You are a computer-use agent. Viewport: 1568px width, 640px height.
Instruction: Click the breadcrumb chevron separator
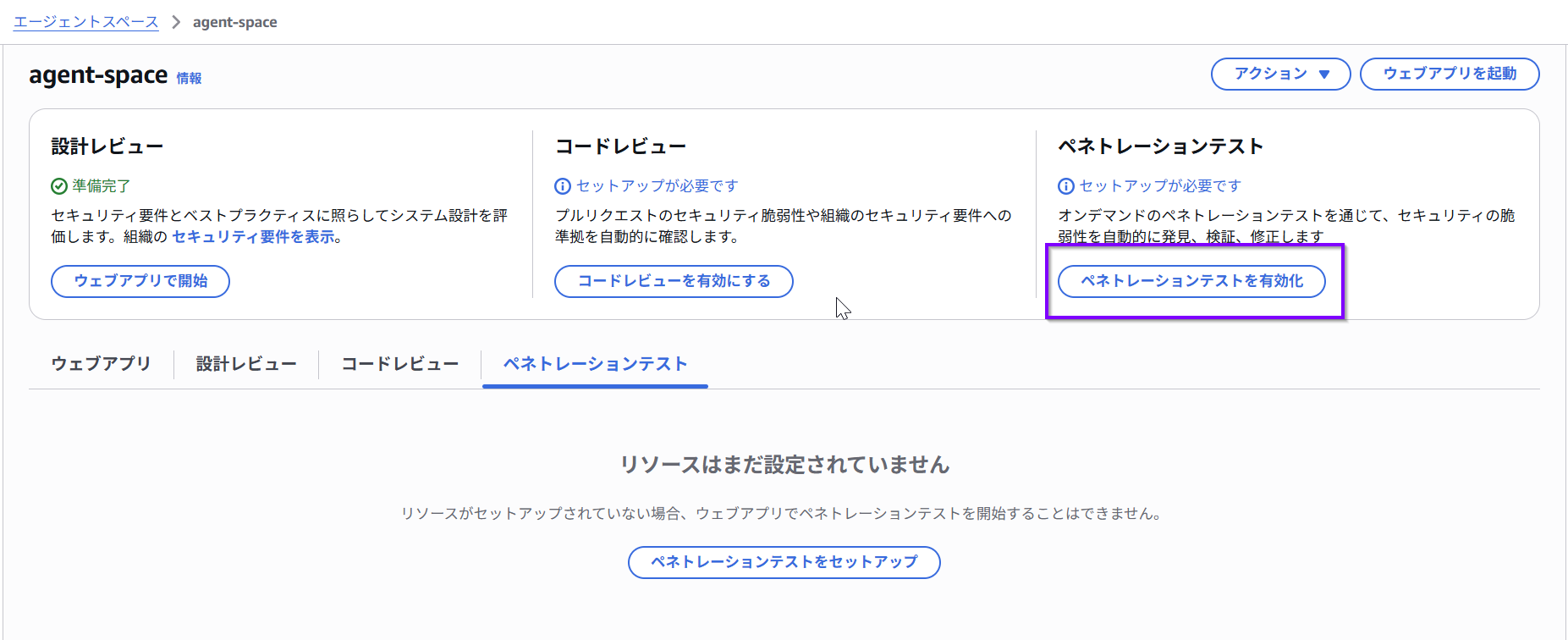point(176,22)
